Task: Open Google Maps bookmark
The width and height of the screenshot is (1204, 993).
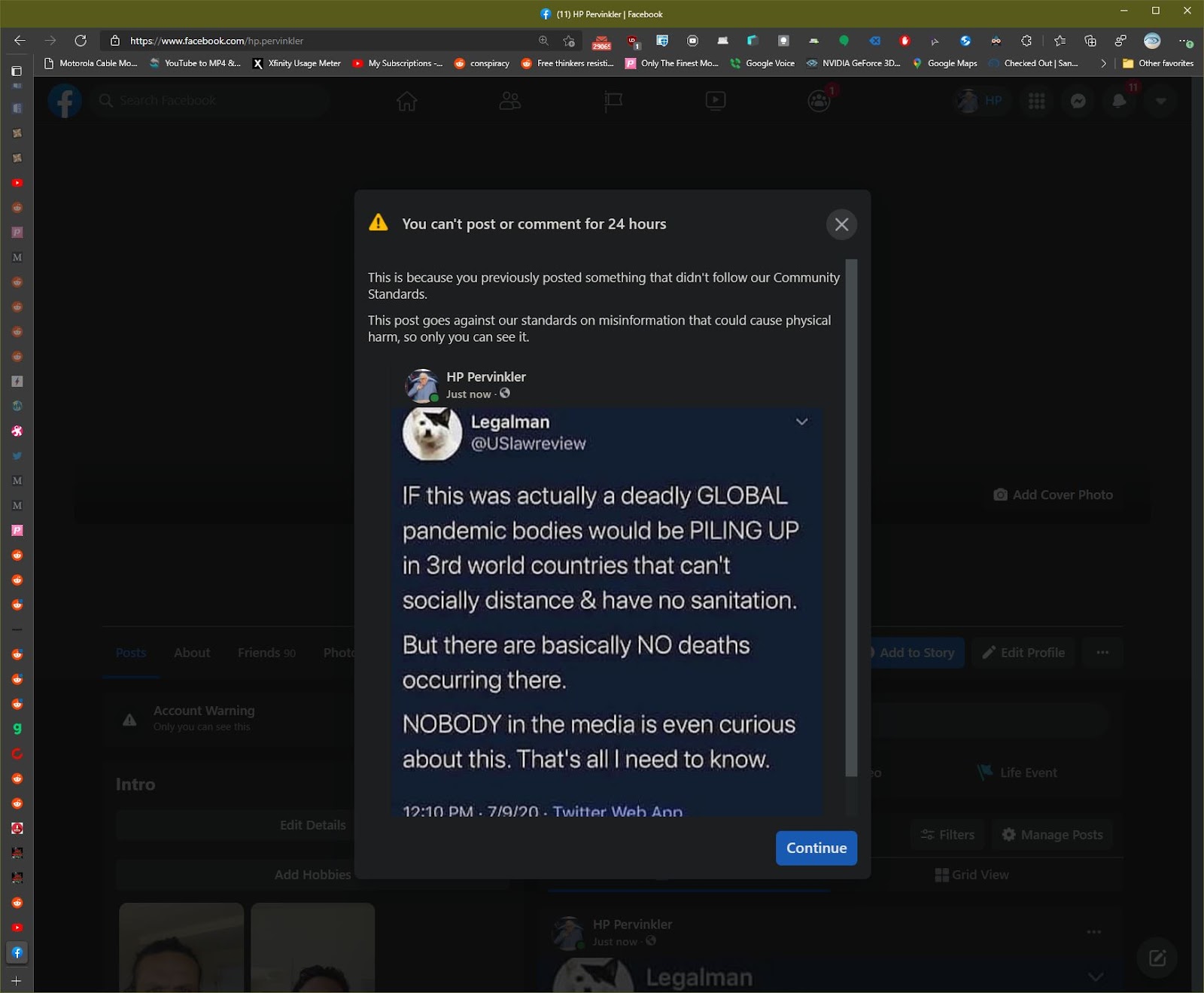Action: tap(944, 63)
